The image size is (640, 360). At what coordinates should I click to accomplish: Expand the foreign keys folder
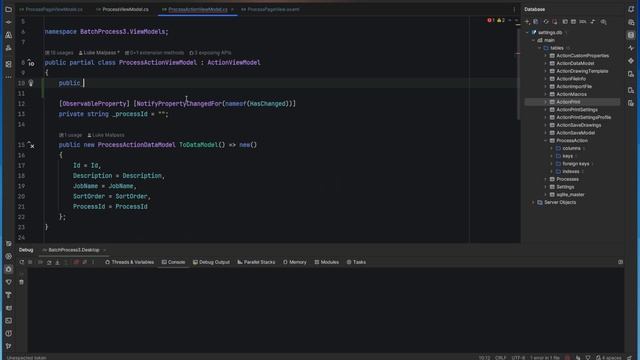(552, 164)
